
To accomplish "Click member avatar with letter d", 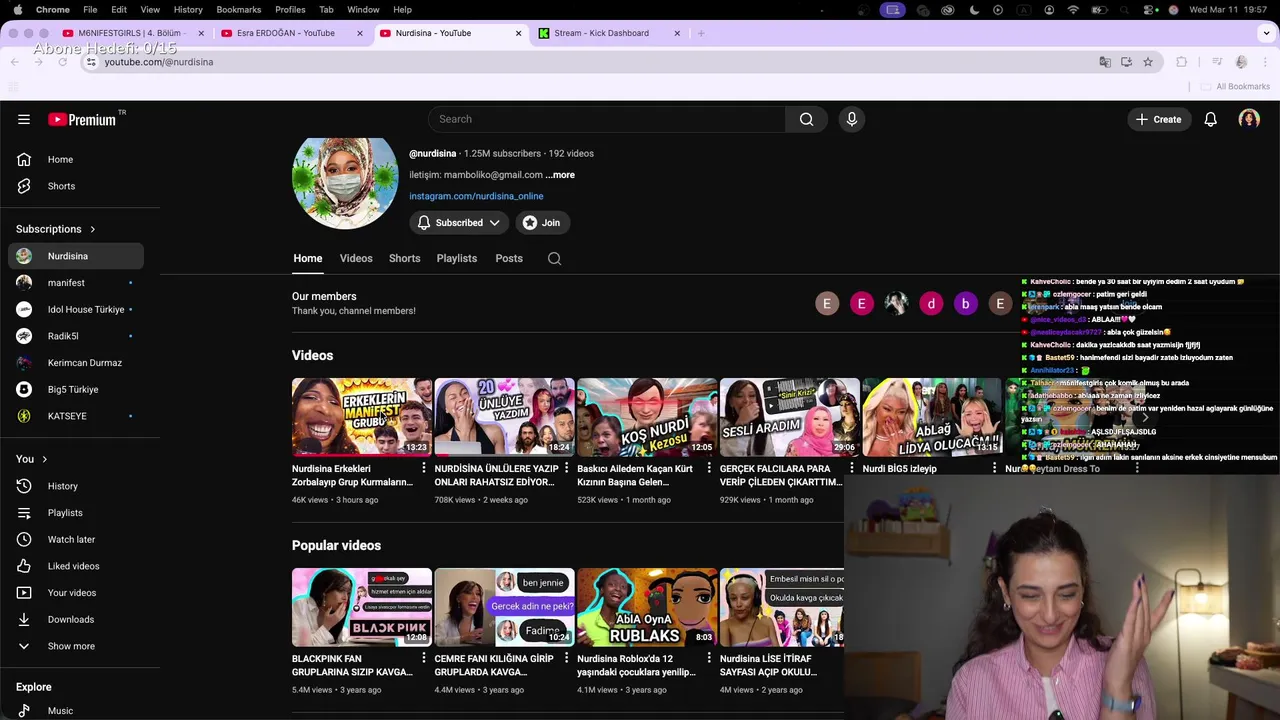I will [x=931, y=304].
